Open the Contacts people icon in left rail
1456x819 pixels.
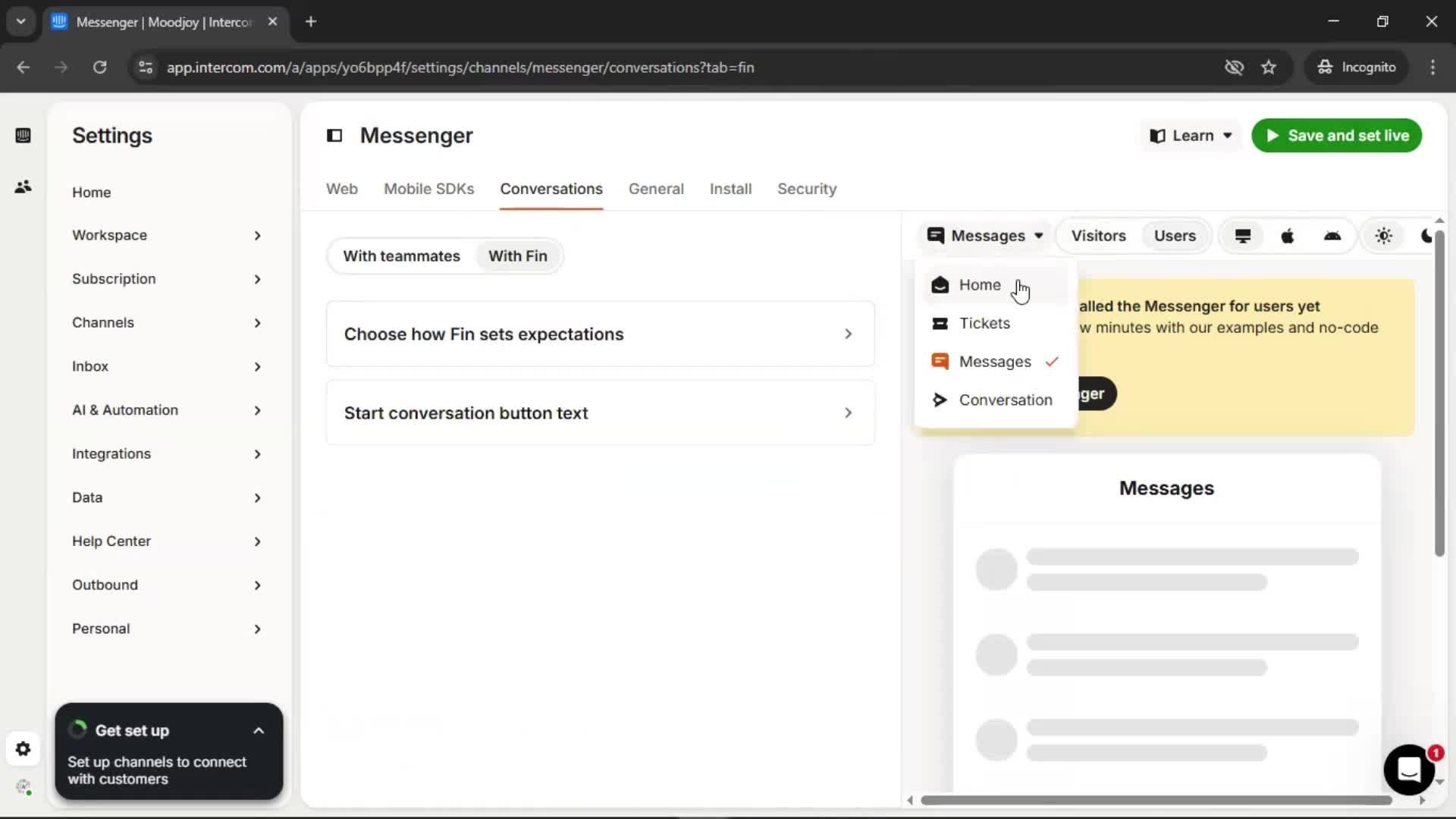[23, 187]
